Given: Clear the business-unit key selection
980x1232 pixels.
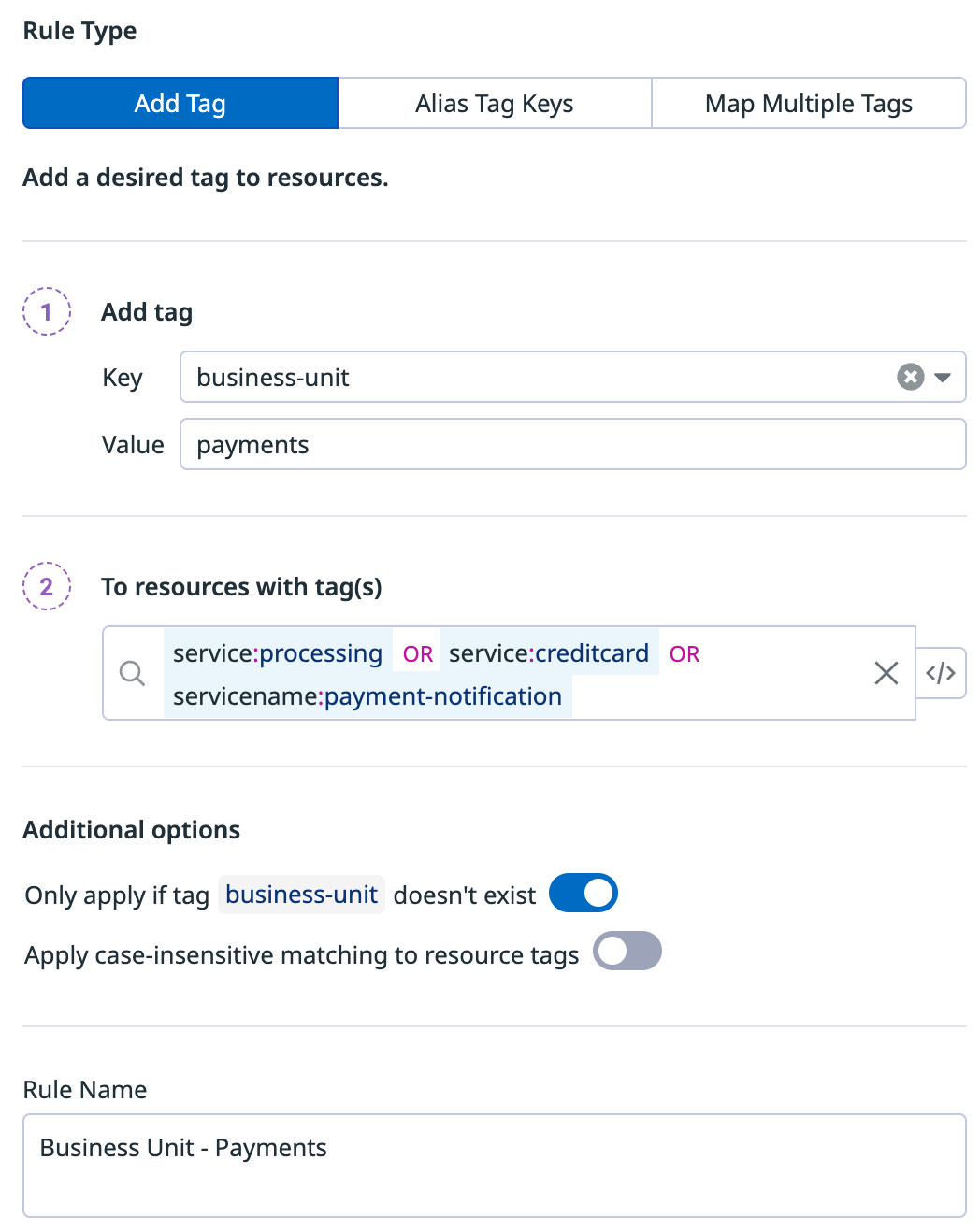Looking at the screenshot, I should coord(910,377).
